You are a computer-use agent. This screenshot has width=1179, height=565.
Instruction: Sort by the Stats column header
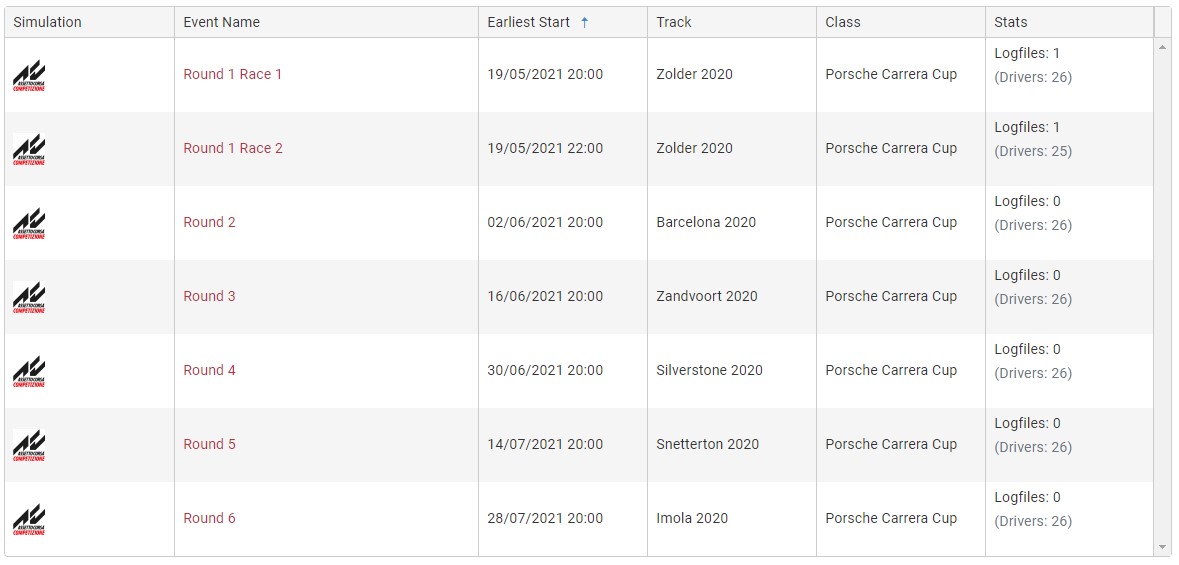[x=1011, y=22]
